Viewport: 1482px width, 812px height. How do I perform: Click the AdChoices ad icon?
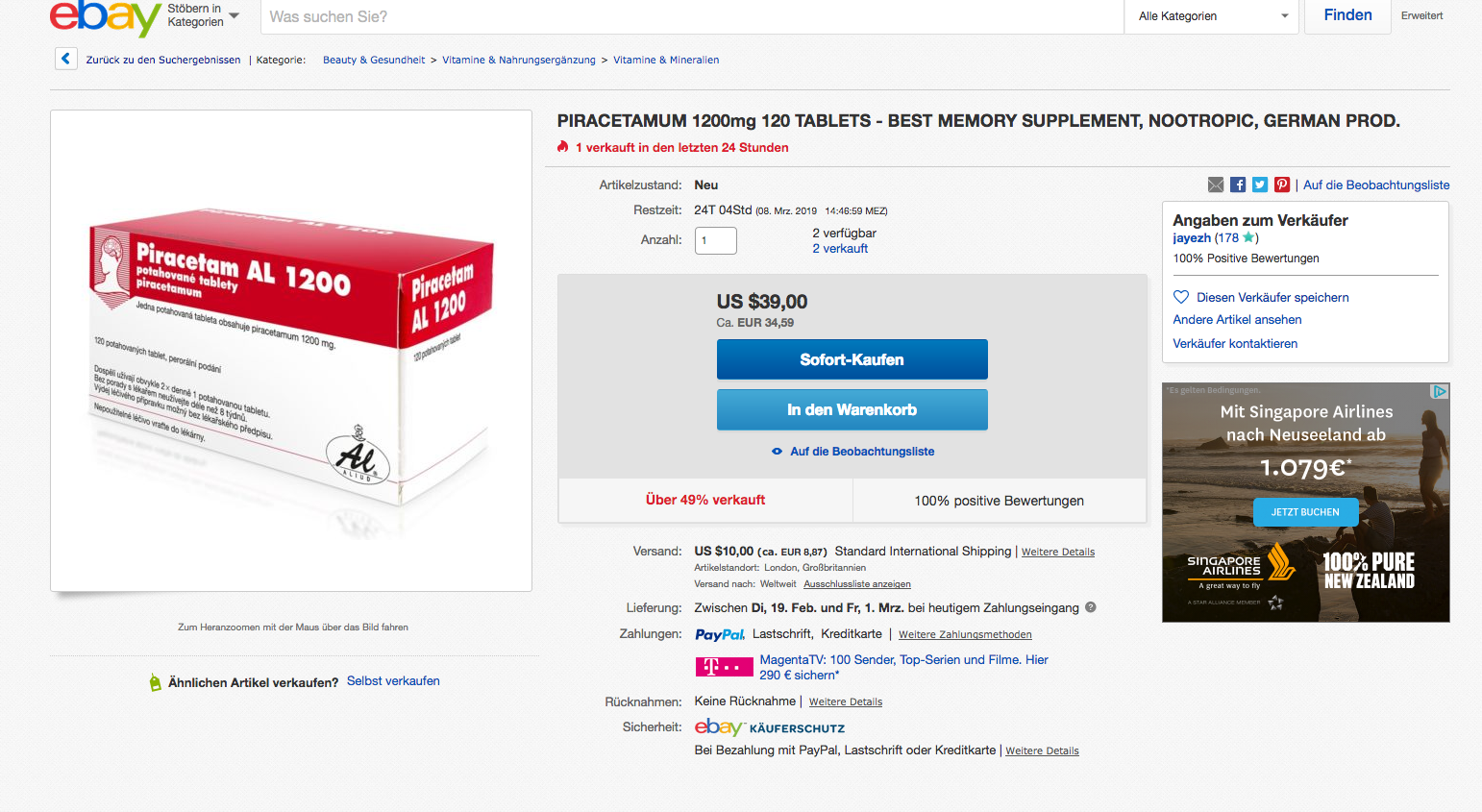click(1439, 391)
